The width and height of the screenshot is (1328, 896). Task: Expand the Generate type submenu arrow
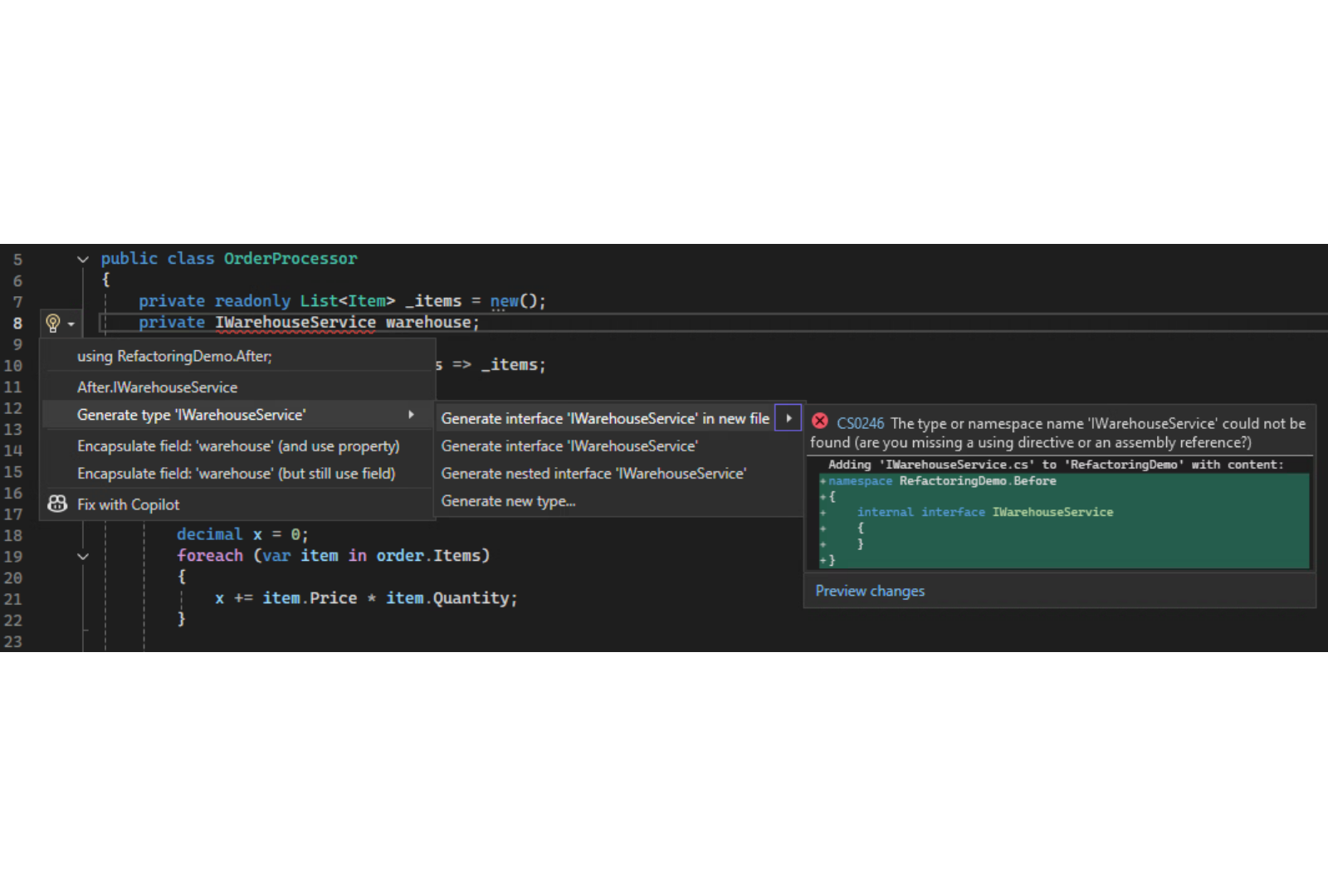coord(411,415)
